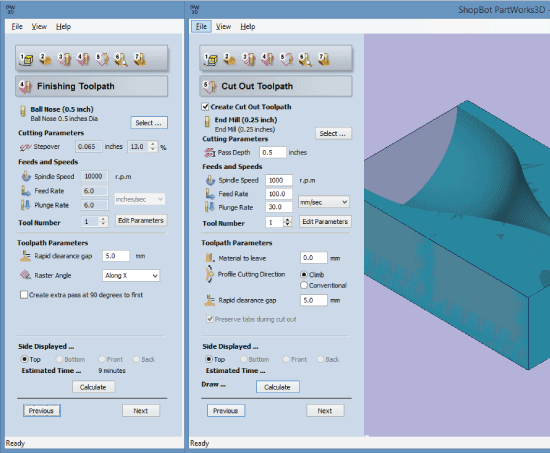This screenshot has height=453, width=550.
Task: Click step 6 icon in Cut Out Toolpath window
Action: (x=306, y=59)
